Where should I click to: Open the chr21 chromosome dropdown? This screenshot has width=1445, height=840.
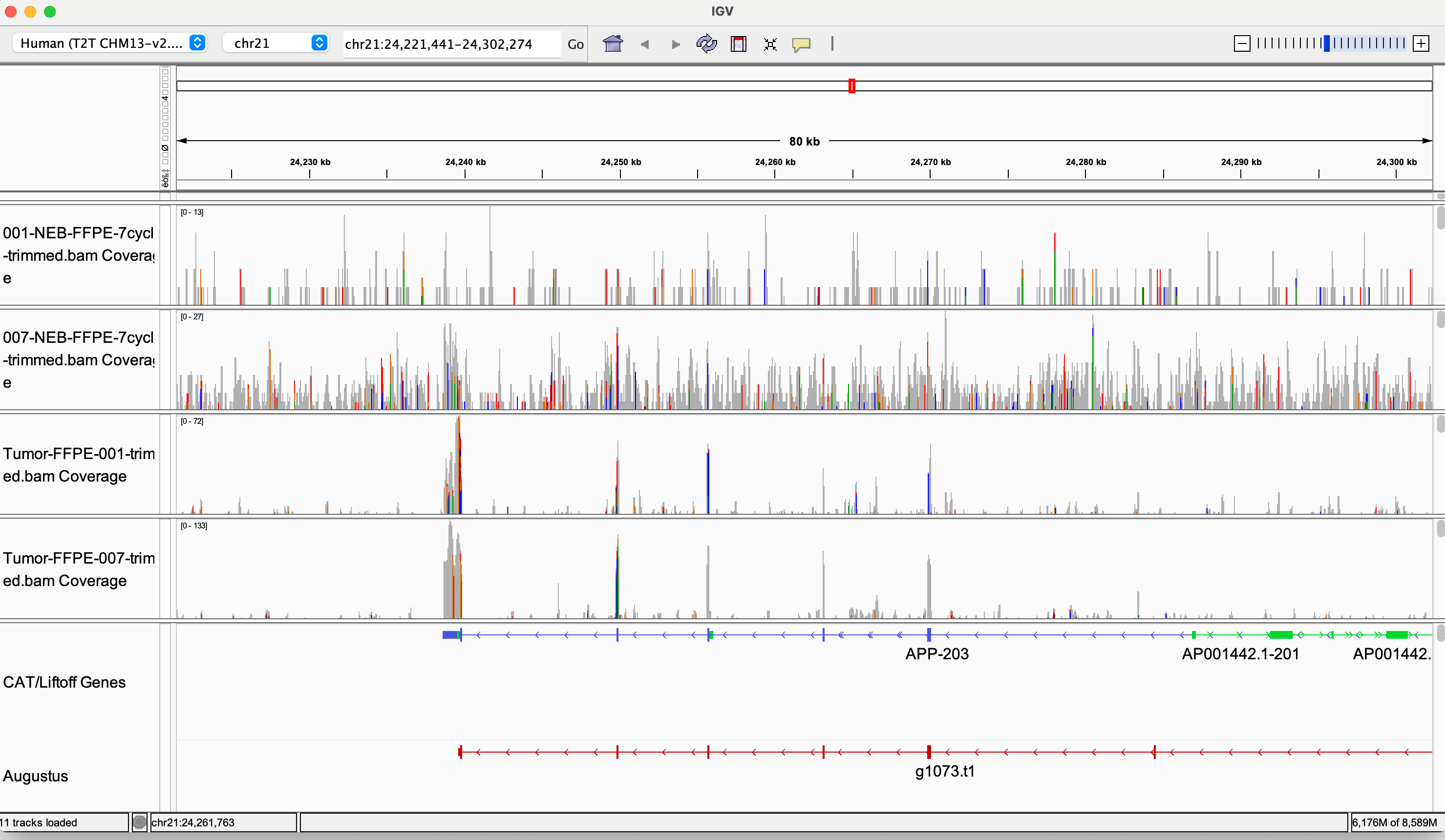click(276, 43)
